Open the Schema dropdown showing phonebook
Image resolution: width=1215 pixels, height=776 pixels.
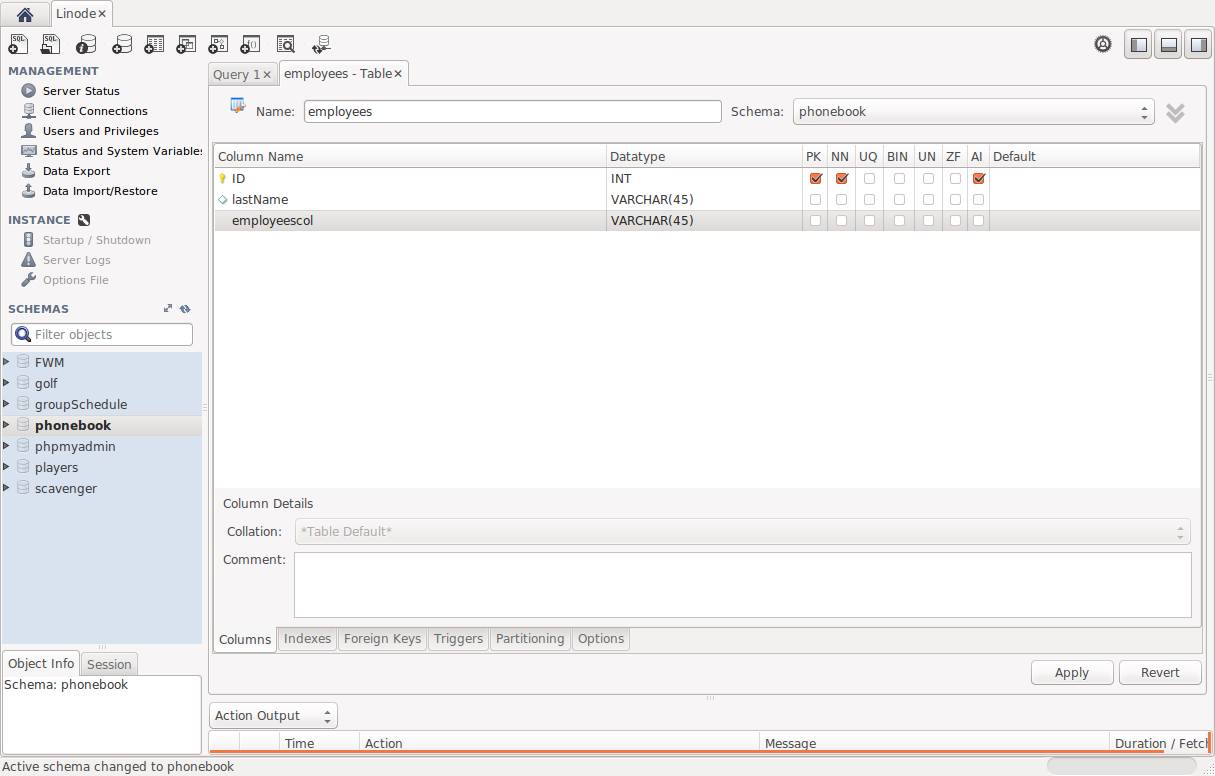[973, 112]
